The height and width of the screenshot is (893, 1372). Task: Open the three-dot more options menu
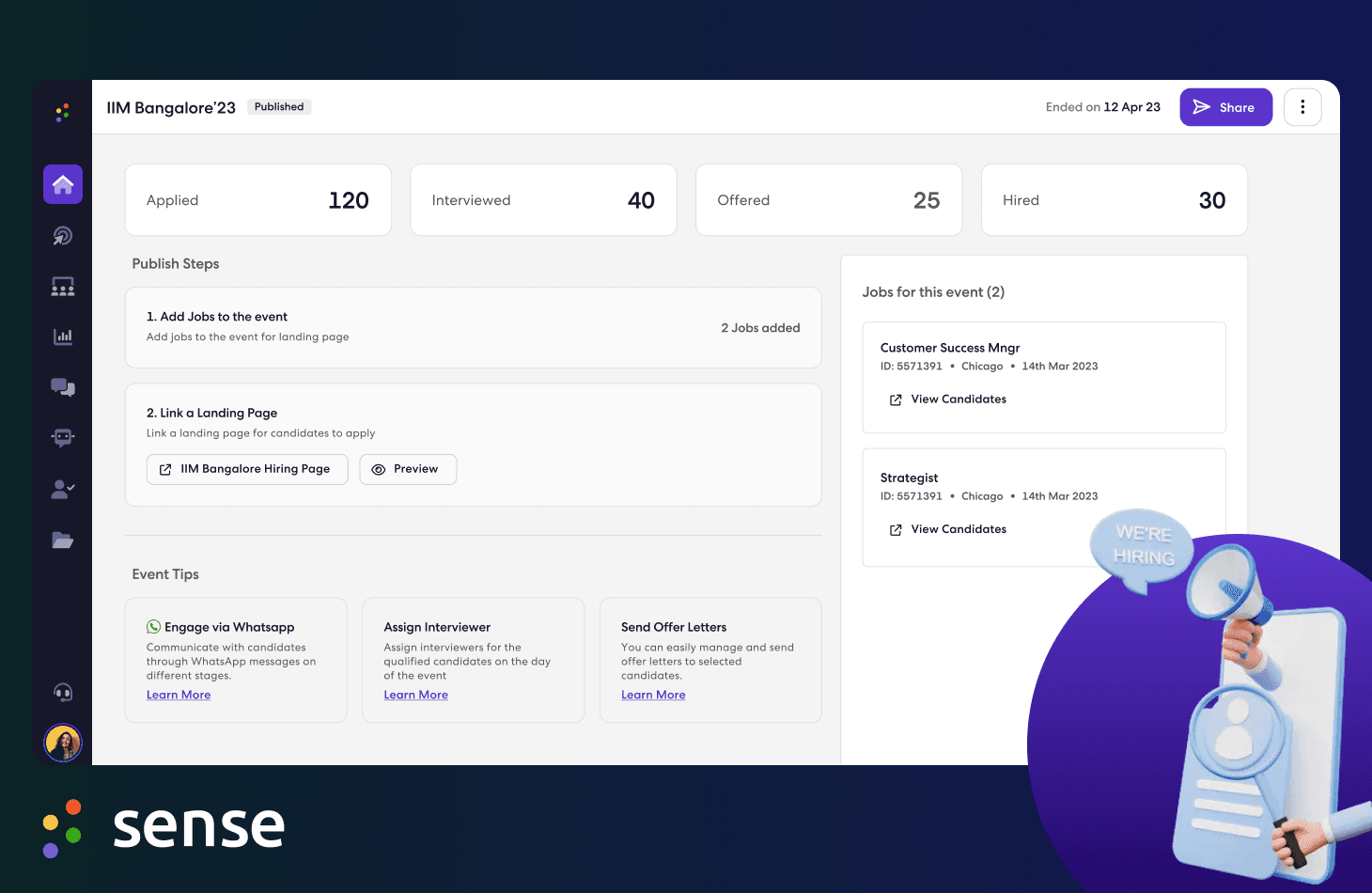pos(1302,107)
